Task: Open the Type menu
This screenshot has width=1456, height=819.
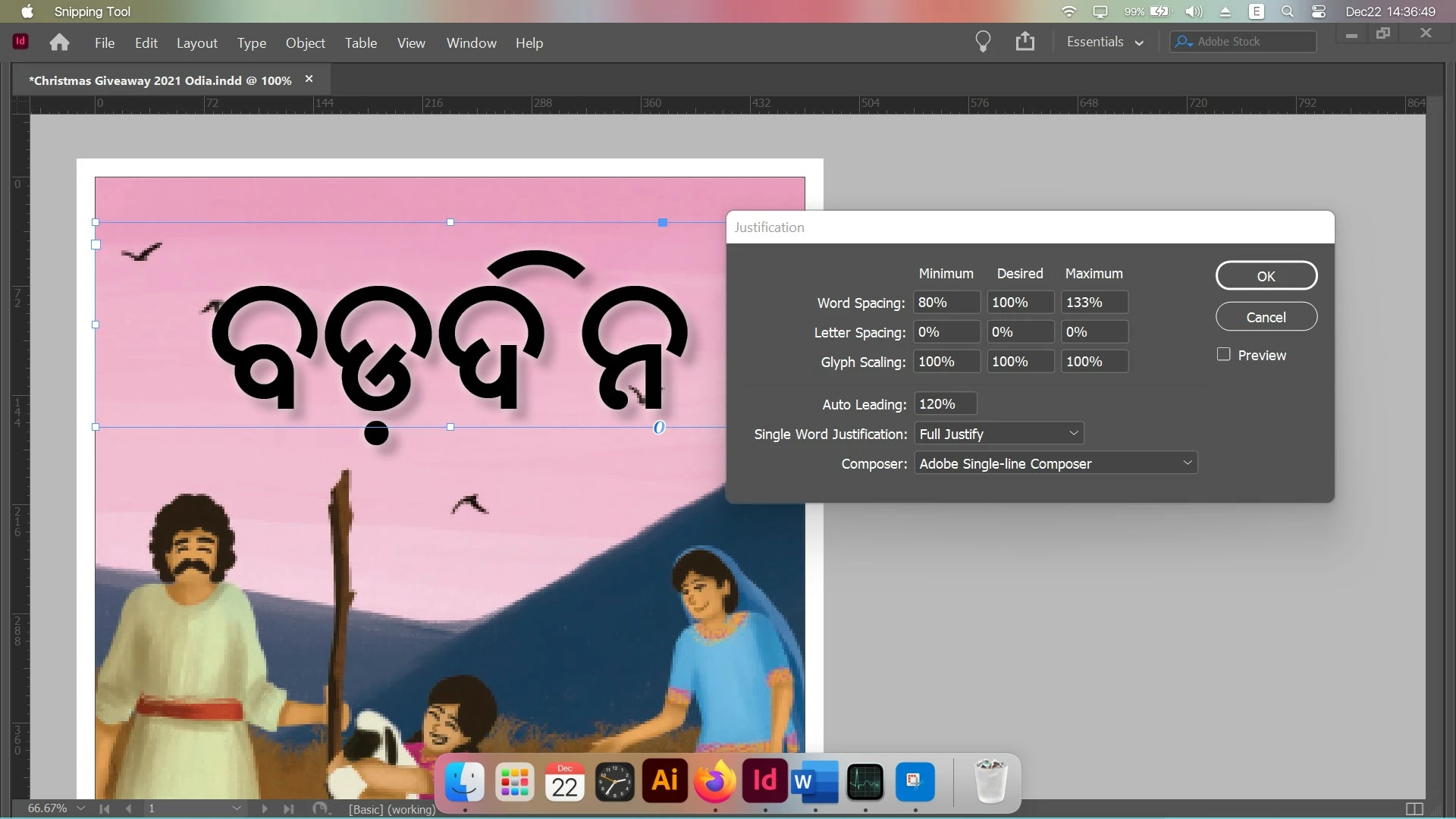Action: coord(251,43)
